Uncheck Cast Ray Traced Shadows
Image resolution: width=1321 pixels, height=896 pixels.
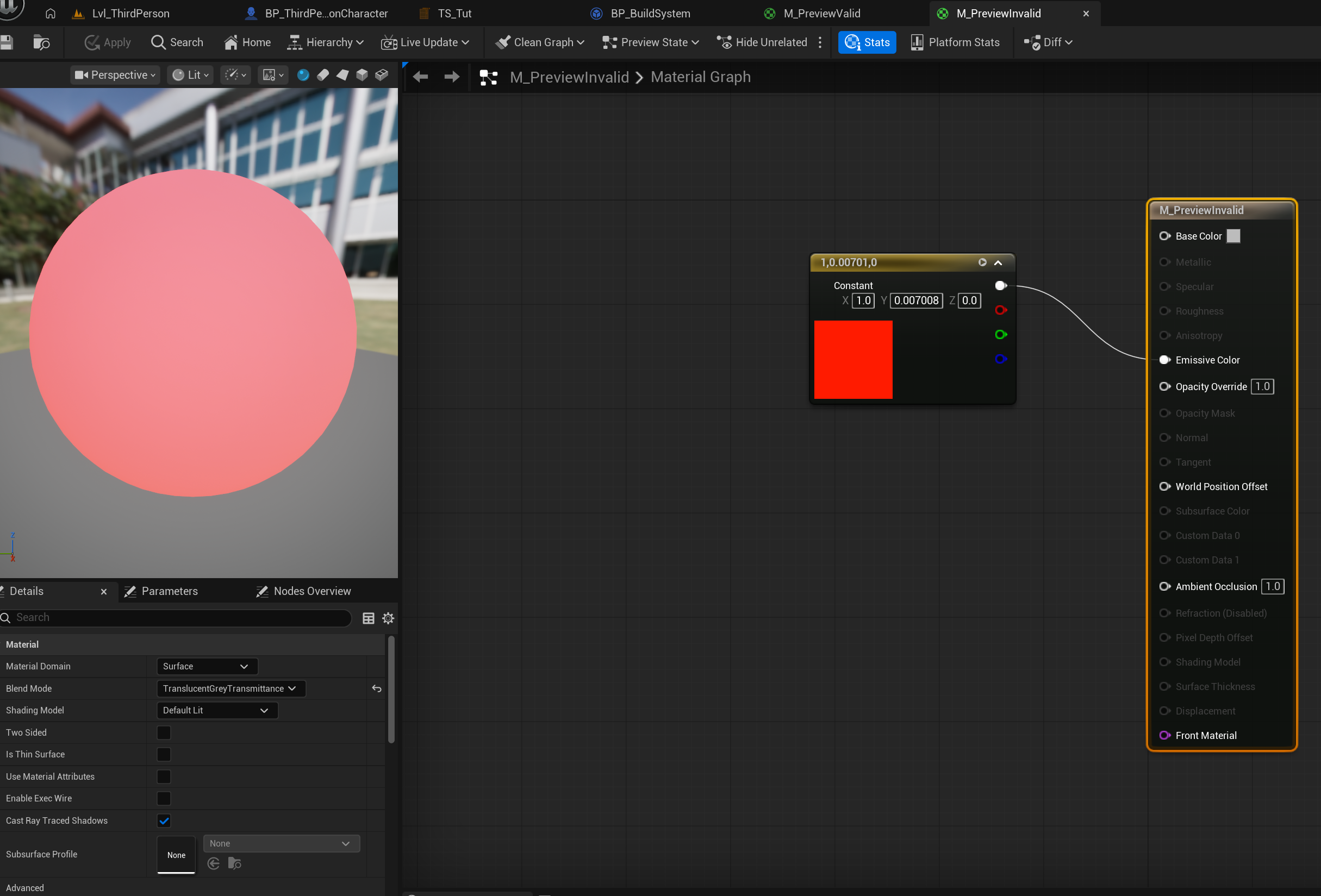164,821
